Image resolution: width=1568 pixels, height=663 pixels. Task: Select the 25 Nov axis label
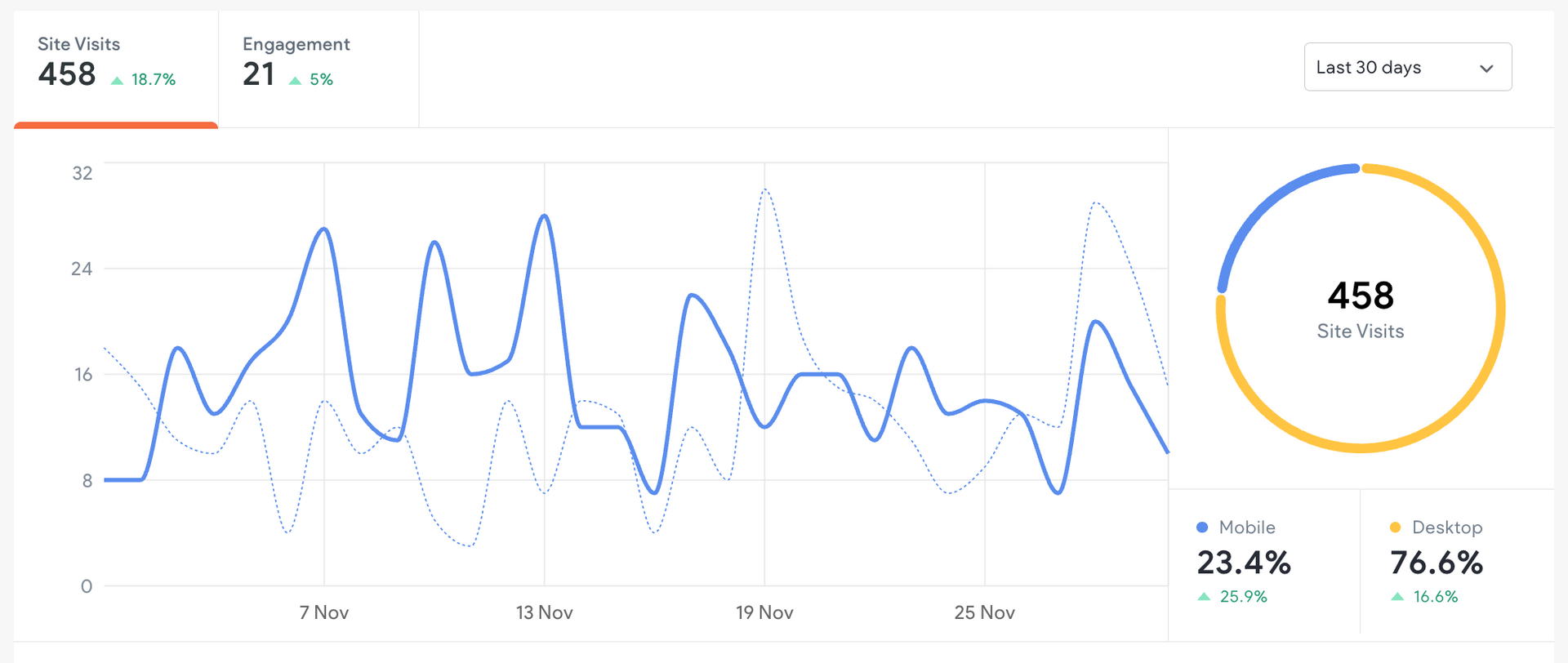[984, 612]
